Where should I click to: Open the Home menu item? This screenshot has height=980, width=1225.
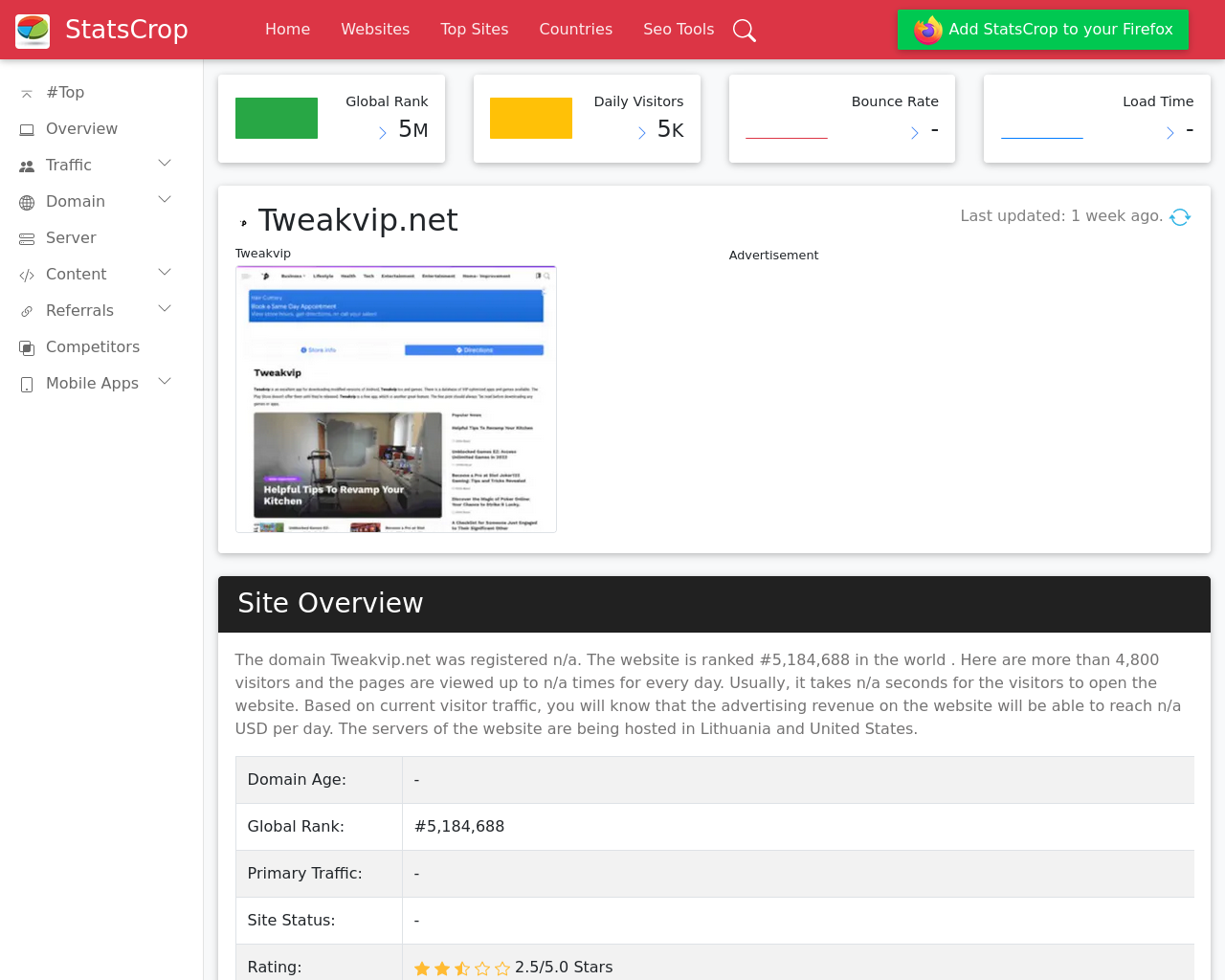tap(287, 30)
